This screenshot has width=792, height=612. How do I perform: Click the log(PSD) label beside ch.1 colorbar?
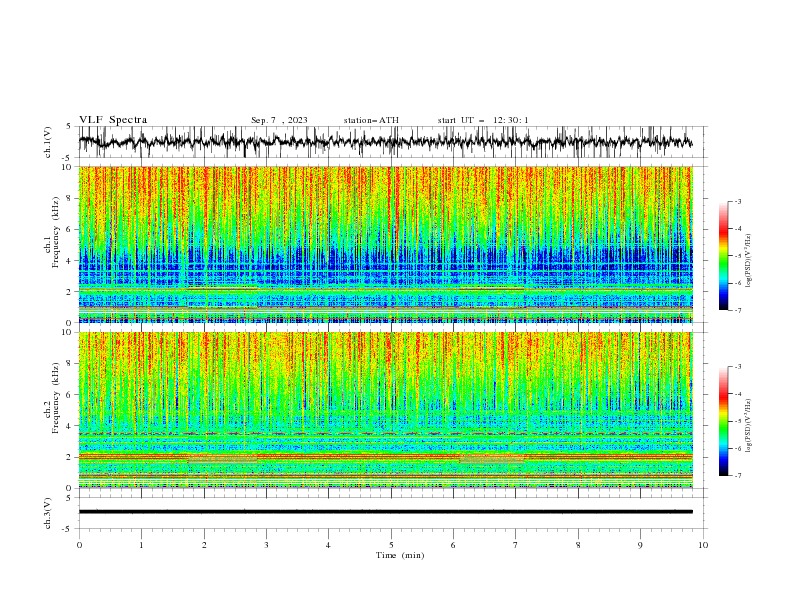pyautogui.click(x=749, y=261)
